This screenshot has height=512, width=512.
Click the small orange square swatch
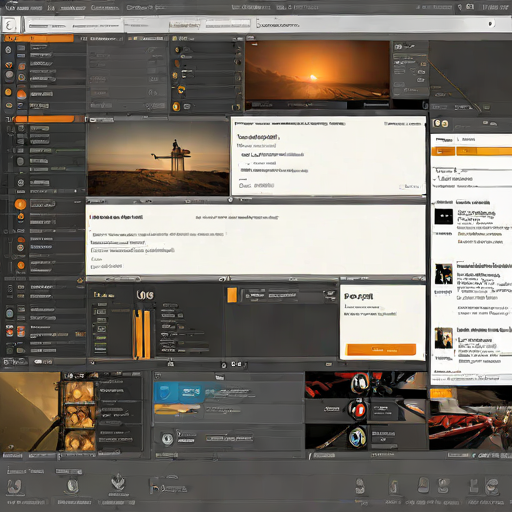(x=232, y=295)
